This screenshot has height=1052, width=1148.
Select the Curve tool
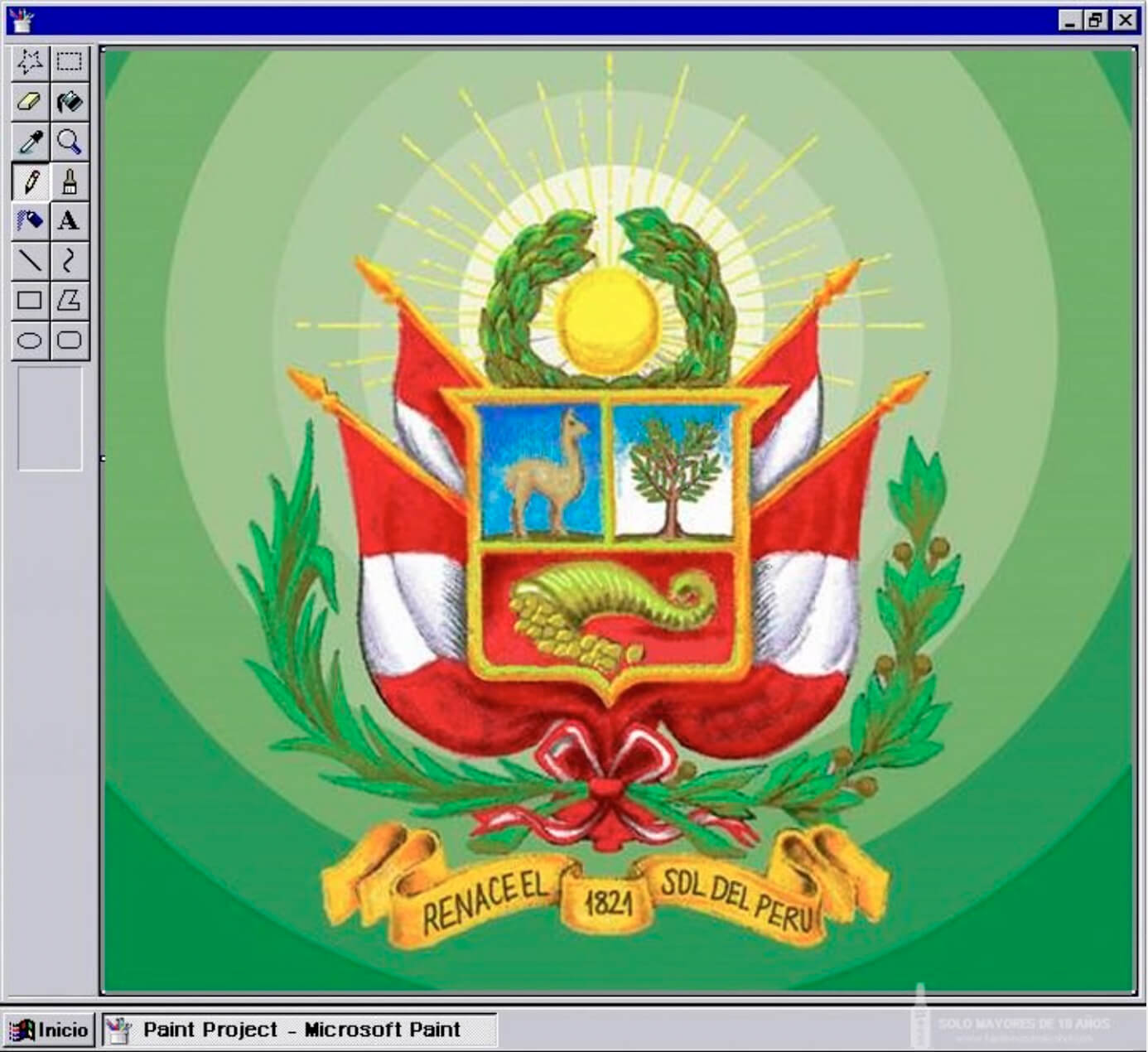70,261
